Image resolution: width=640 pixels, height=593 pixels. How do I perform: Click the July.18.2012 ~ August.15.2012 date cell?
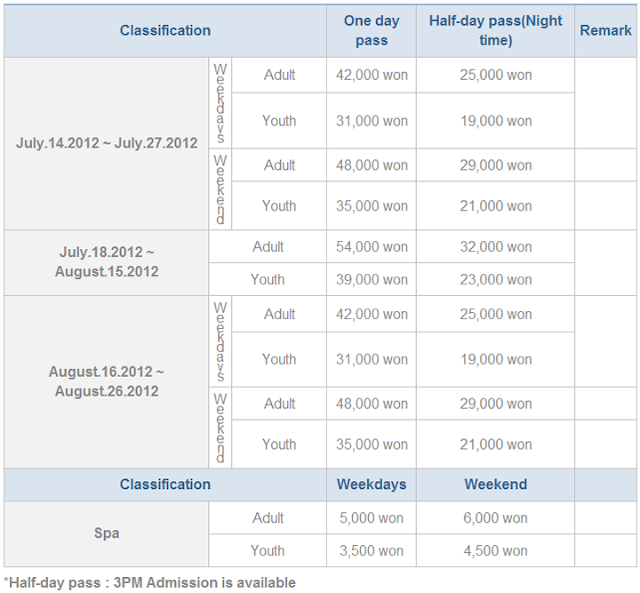[x=107, y=262]
